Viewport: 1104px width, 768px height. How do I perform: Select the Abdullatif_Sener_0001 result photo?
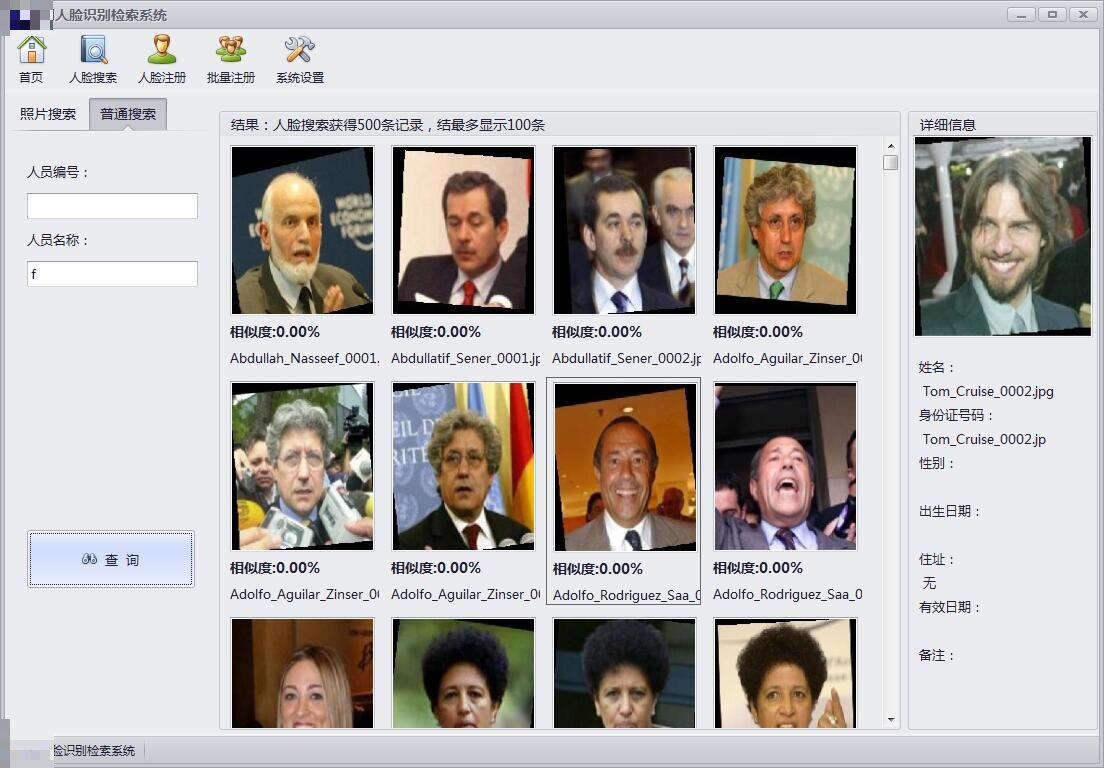(x=463, y=230)
